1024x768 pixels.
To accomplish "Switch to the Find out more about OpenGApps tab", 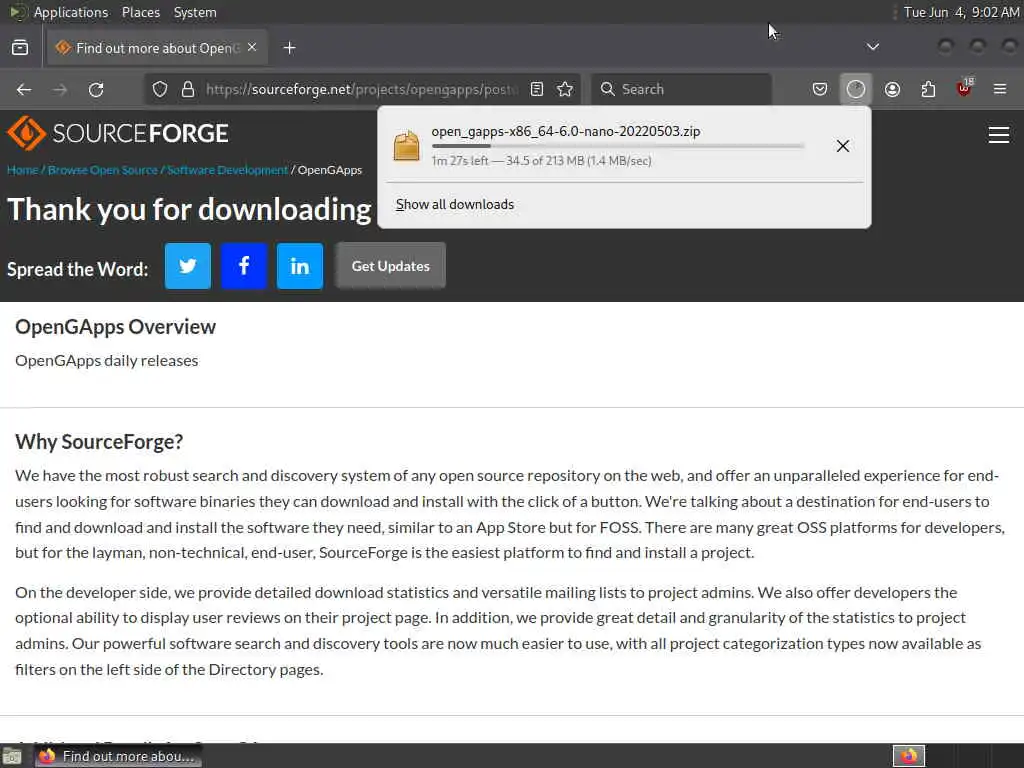I will (x=157, y=48).
